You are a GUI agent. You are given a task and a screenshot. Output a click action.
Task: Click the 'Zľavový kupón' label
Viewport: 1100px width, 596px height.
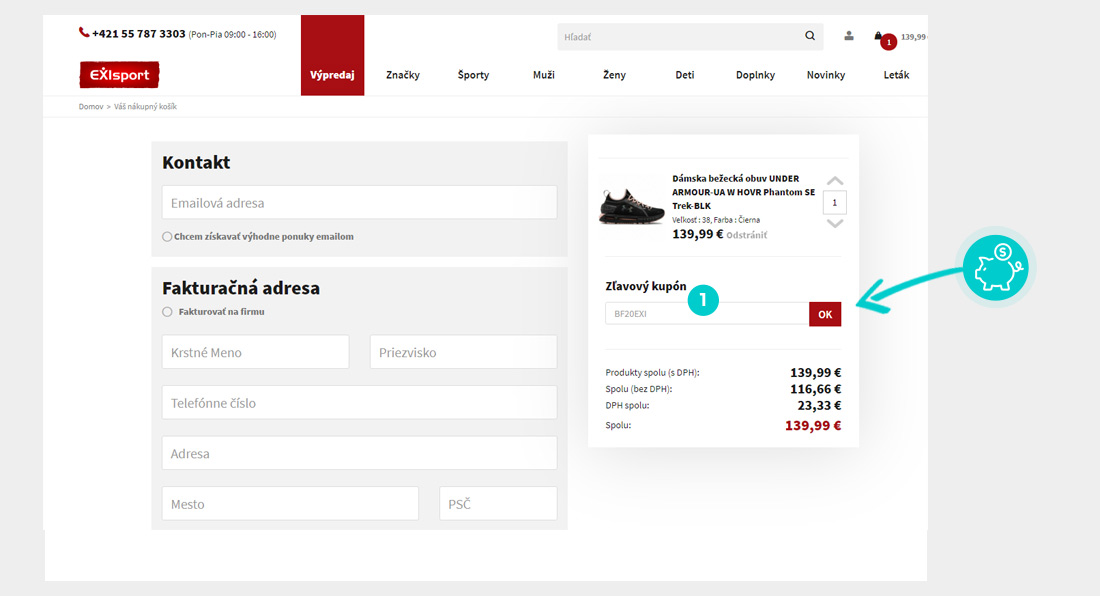pyautogui.click(x=646, y=286)
